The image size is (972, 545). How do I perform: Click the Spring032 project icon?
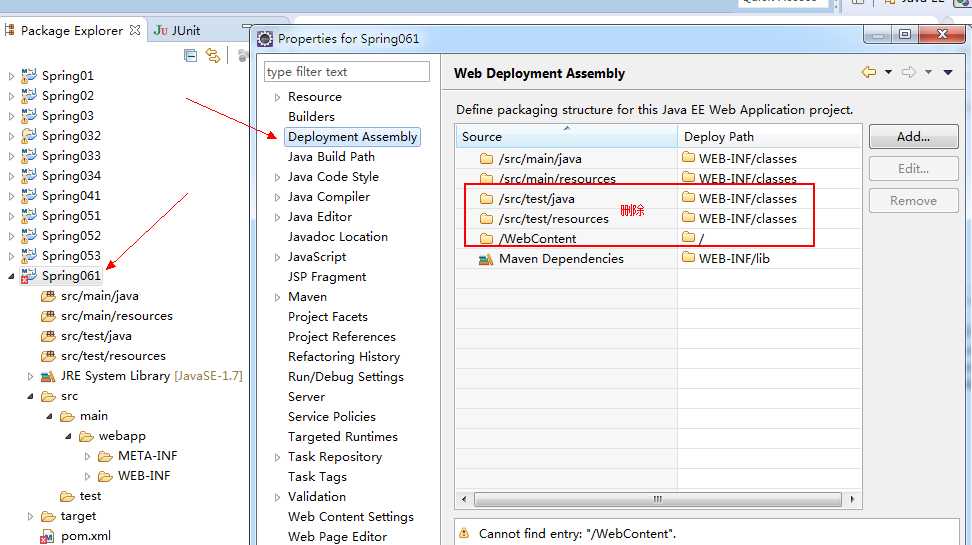tap(29, 136)
